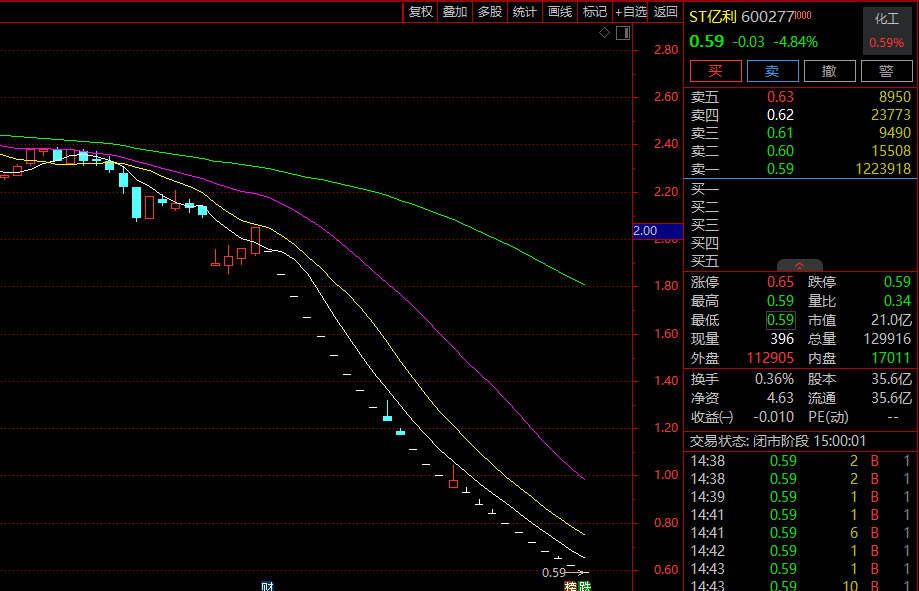This screenshot has height=591, width=919.
Task: Click the blue 2.00 price label on axis
Action: 658,231
